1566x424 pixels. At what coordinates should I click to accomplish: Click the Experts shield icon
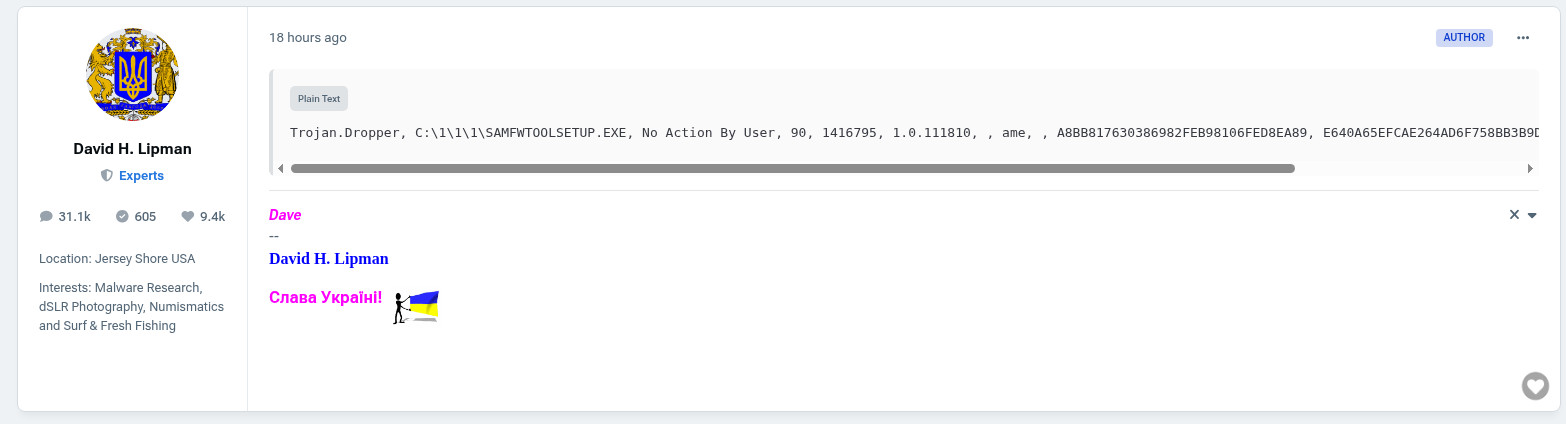107,175
